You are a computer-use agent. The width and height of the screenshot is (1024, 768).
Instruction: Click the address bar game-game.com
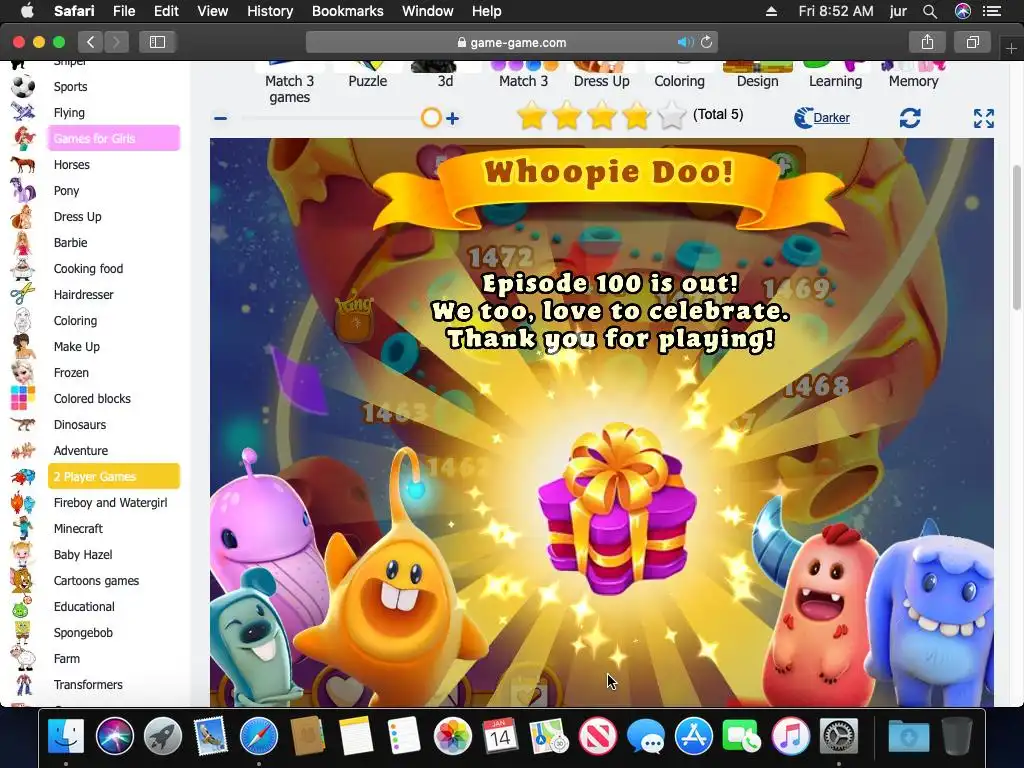512,42
